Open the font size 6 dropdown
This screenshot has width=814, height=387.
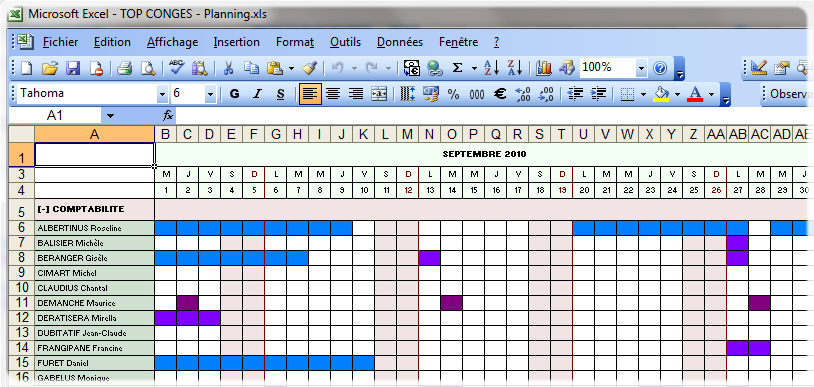210,94
